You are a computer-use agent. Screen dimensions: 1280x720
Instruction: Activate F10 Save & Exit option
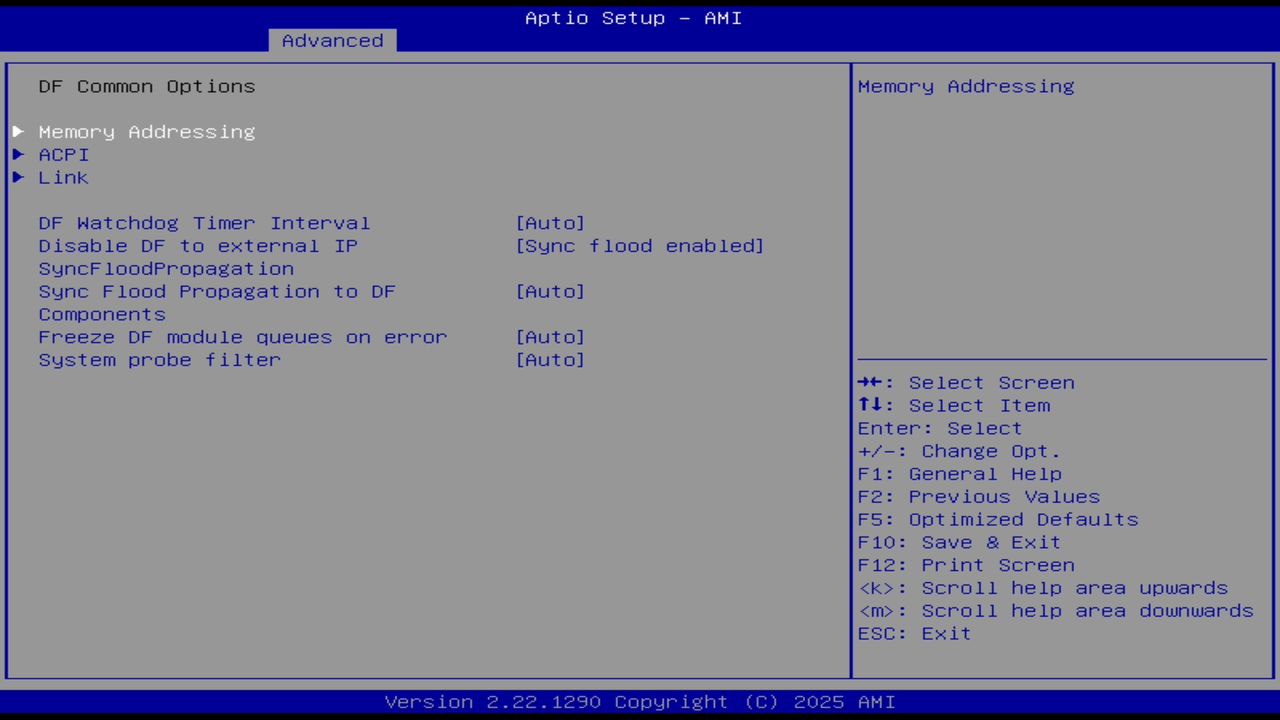pyautogui.click(x=958, y=541)
